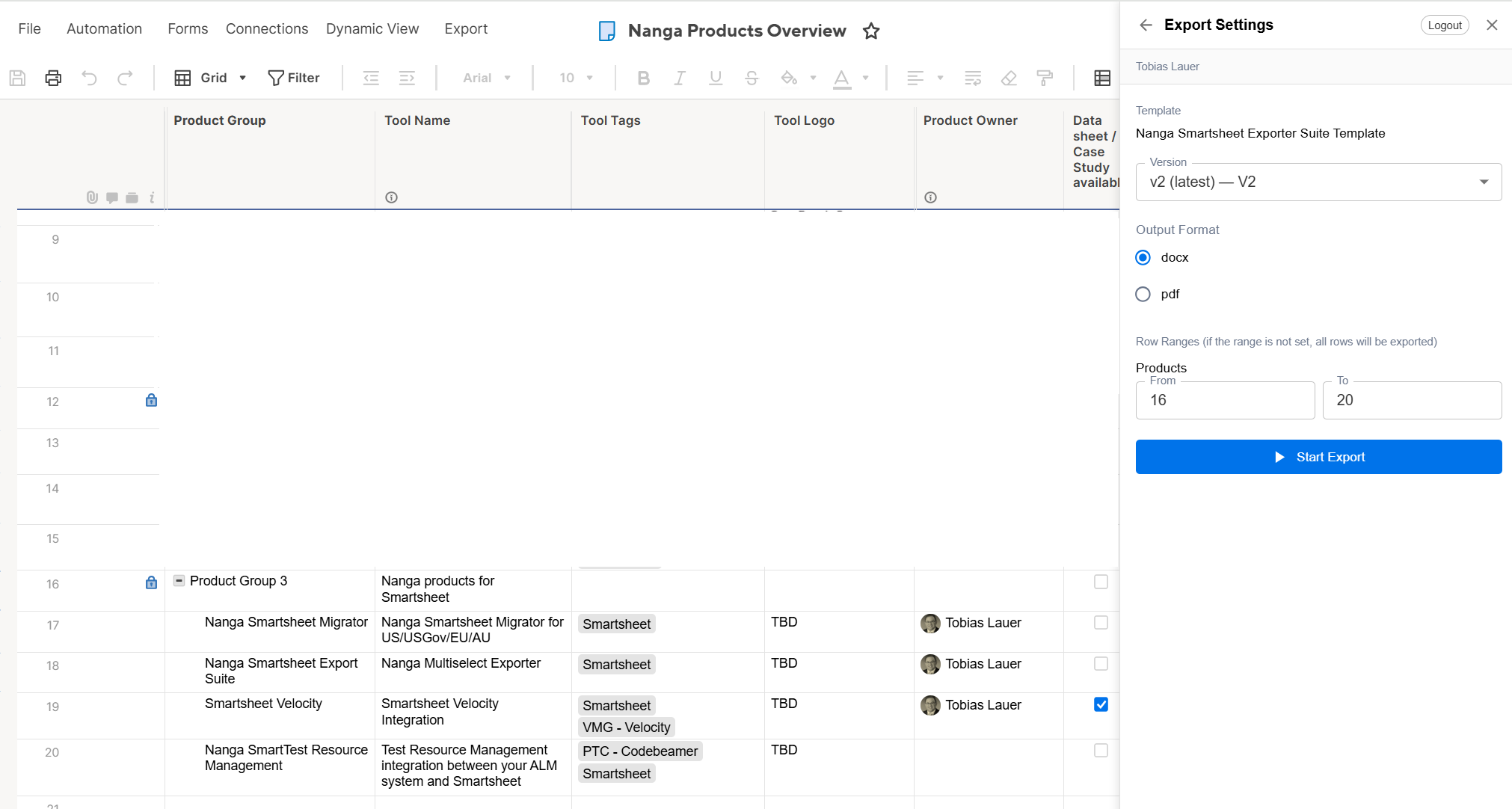Screen dimensions: 1512x809
Task: Click the Save icon in toolbar
Action: [x=18, y=78]
